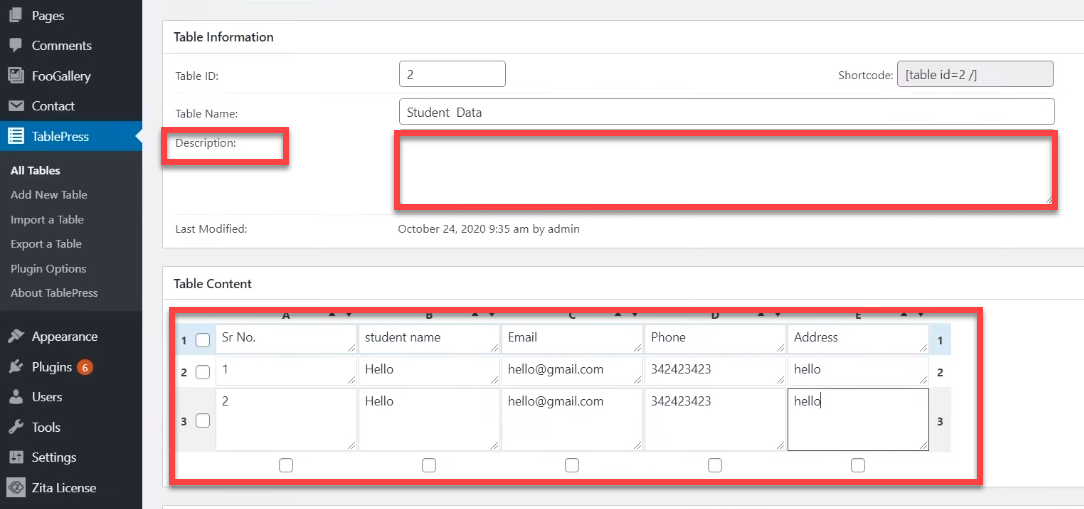Sort column E descending with down arrow

coord(921,315)
